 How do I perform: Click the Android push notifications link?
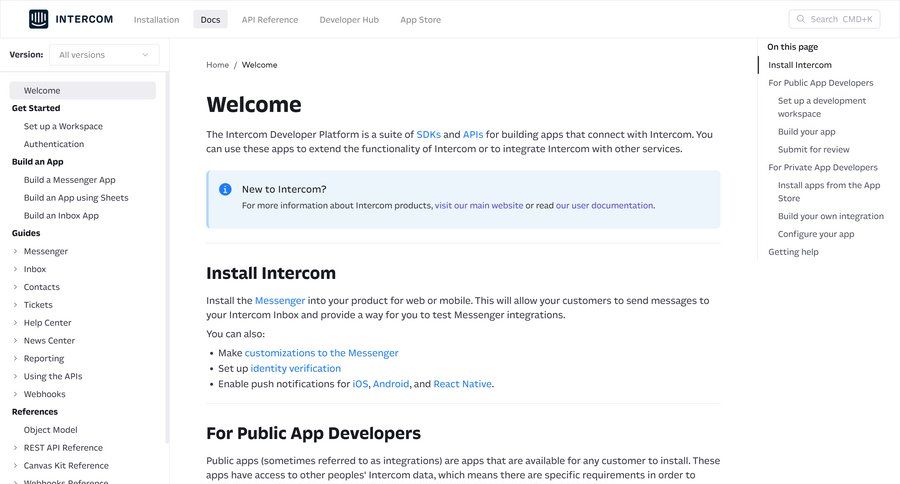coord(391,384)
